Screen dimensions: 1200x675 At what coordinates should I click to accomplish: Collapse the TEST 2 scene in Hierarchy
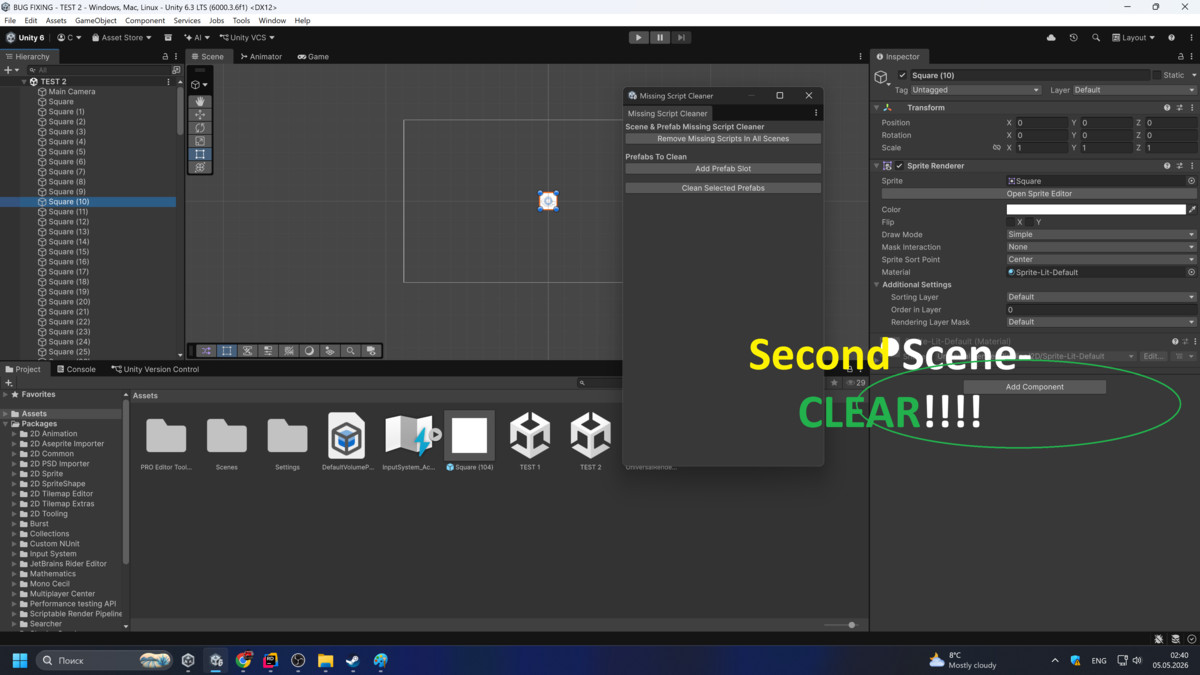pos(24,81)
